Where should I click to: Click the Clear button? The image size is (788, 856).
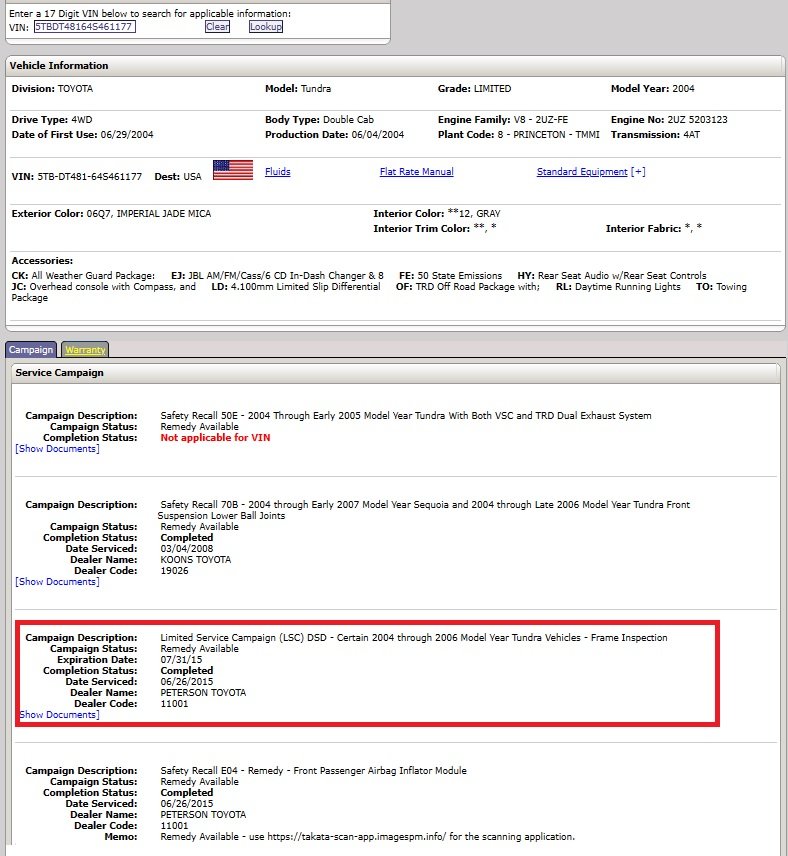[x=217, y=27]
